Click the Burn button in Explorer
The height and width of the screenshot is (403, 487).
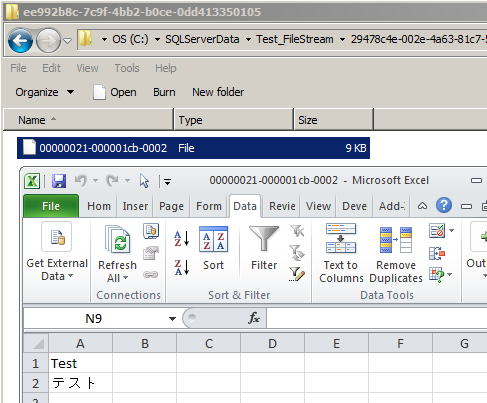tap(164, 92)
